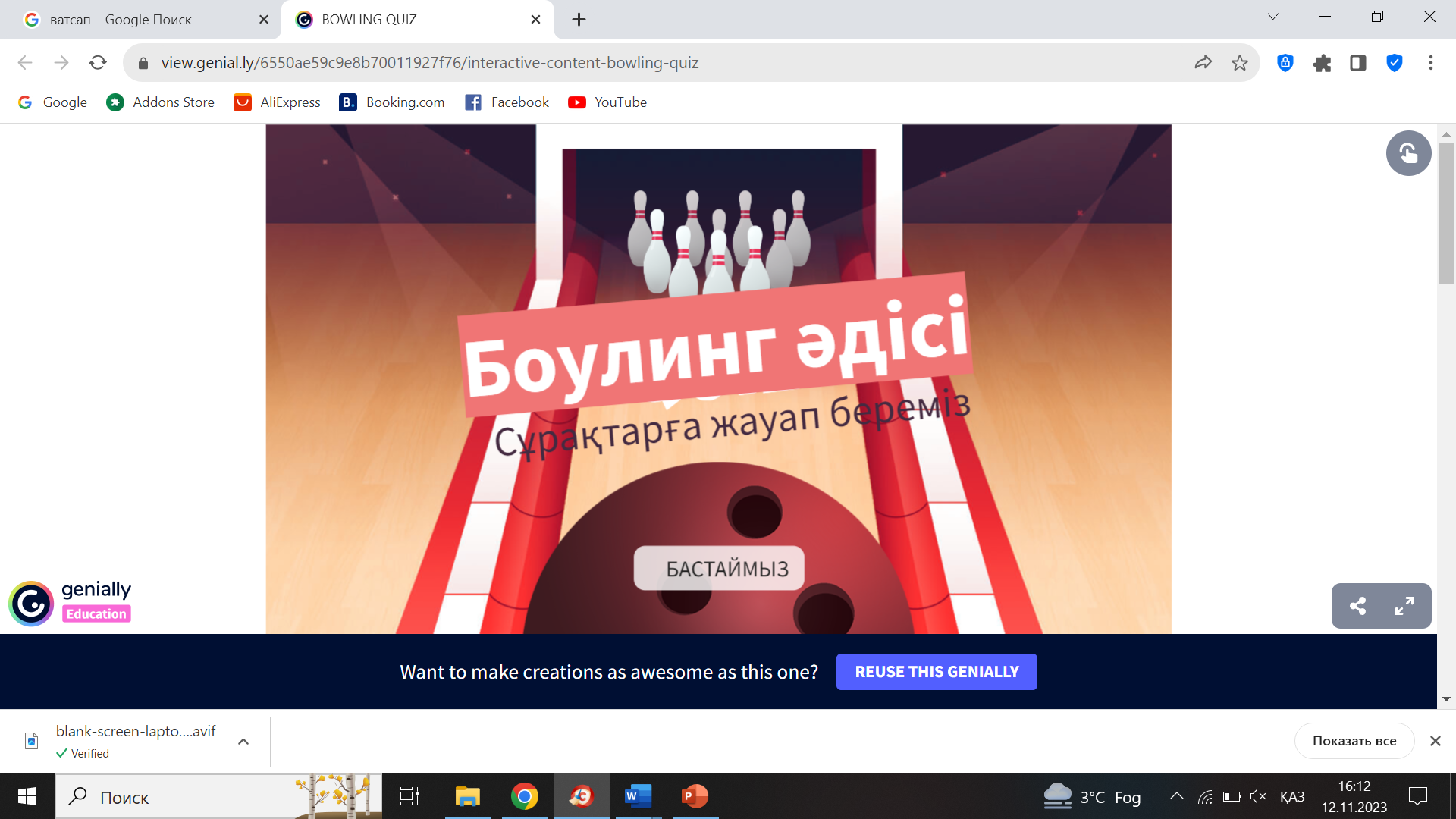Toggle the muted volume icon in the tray
Screen dimensions: 1456x819
(1258, 796)
